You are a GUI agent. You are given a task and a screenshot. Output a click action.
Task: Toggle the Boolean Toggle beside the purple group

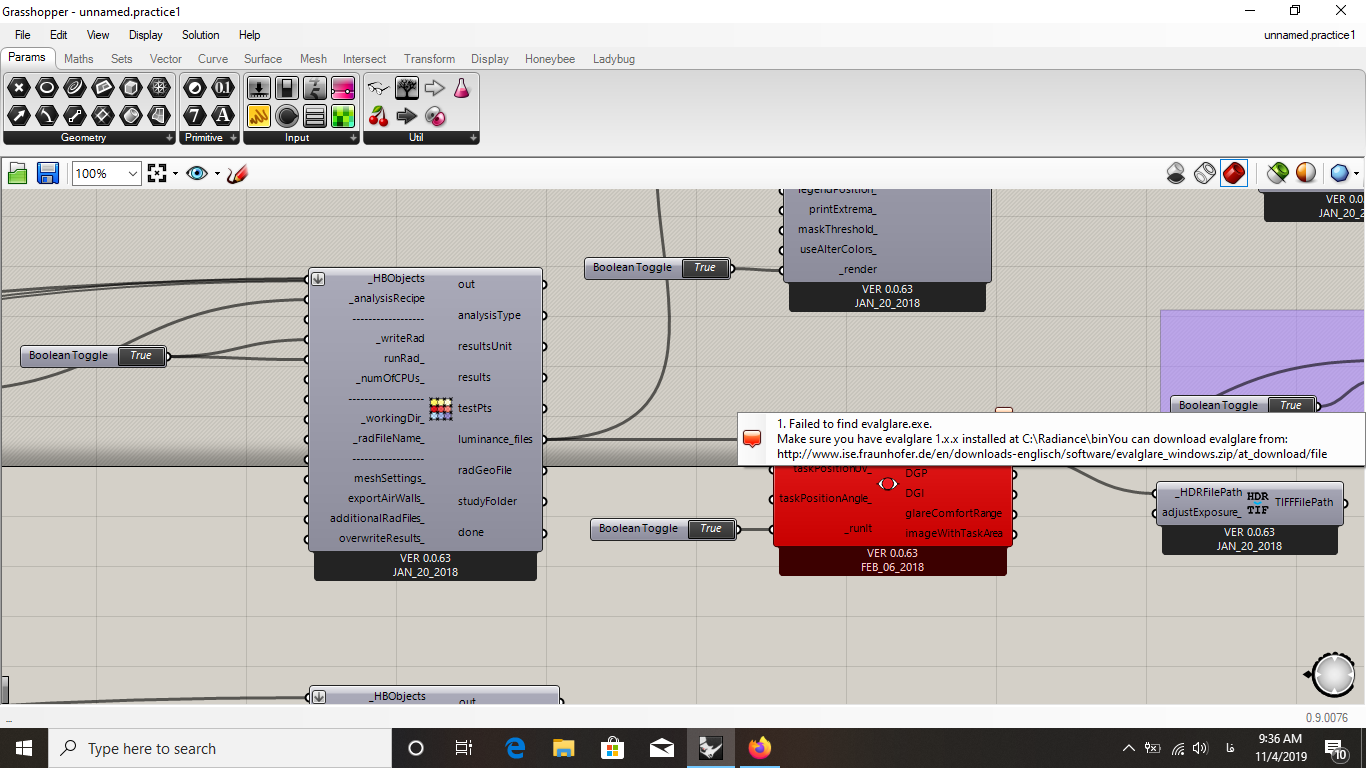coord(1243,405)
